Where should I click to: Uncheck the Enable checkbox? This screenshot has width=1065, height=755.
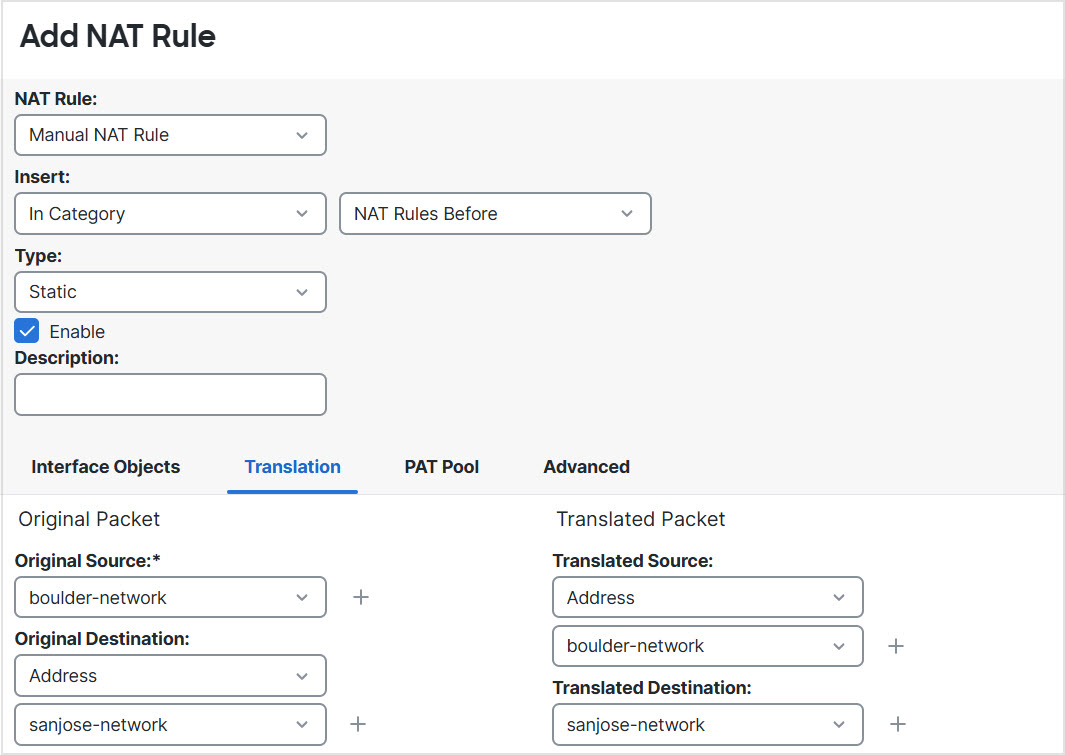click(x=27, y=331)
